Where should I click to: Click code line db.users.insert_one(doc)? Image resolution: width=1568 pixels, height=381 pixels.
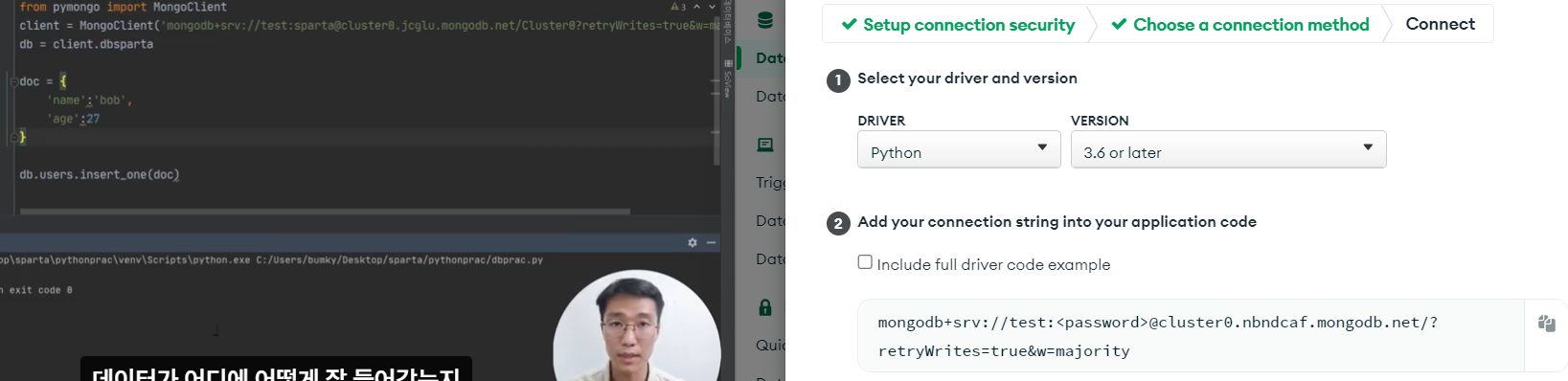100,174
